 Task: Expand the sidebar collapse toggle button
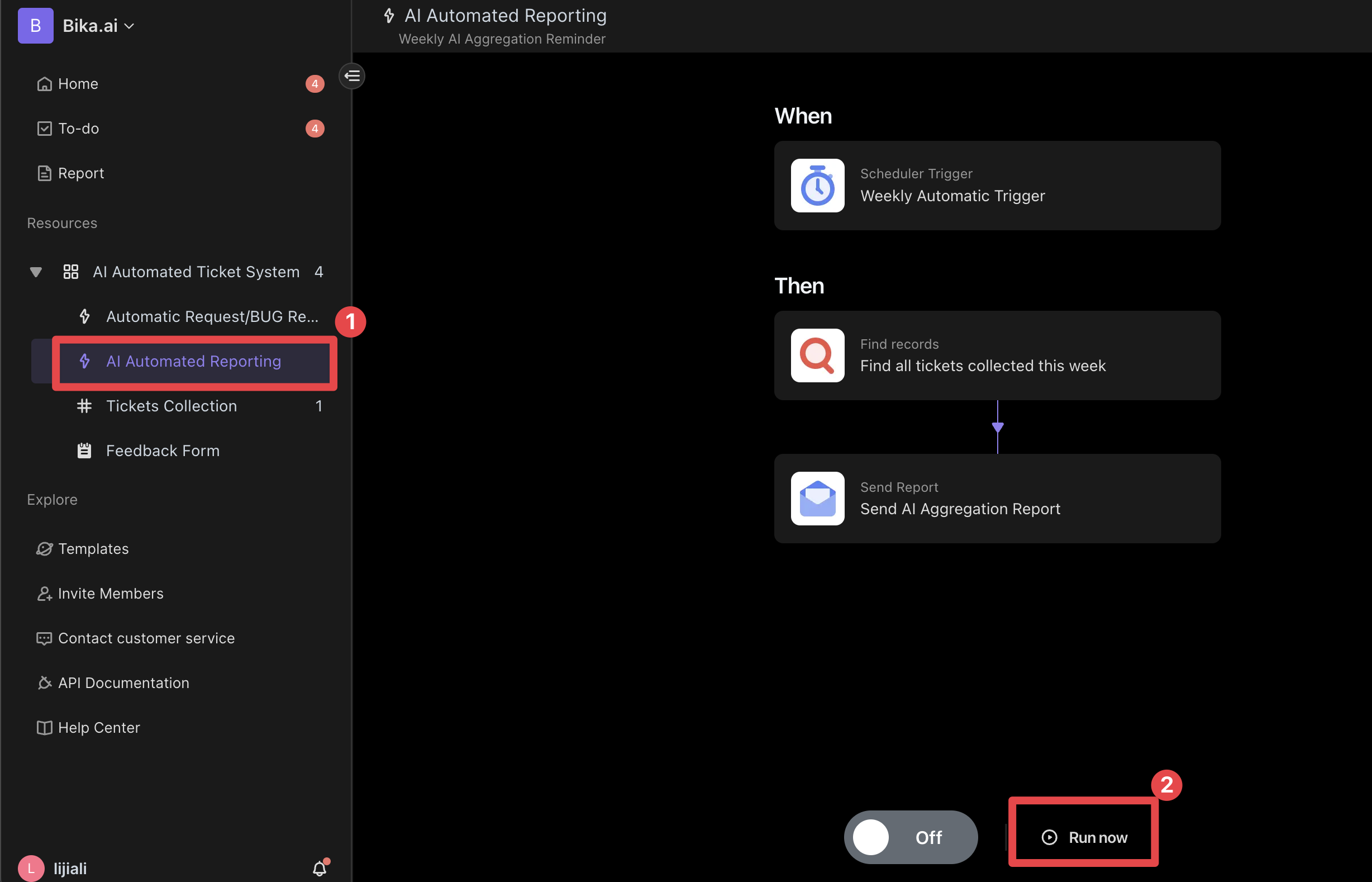coord(353,76)
